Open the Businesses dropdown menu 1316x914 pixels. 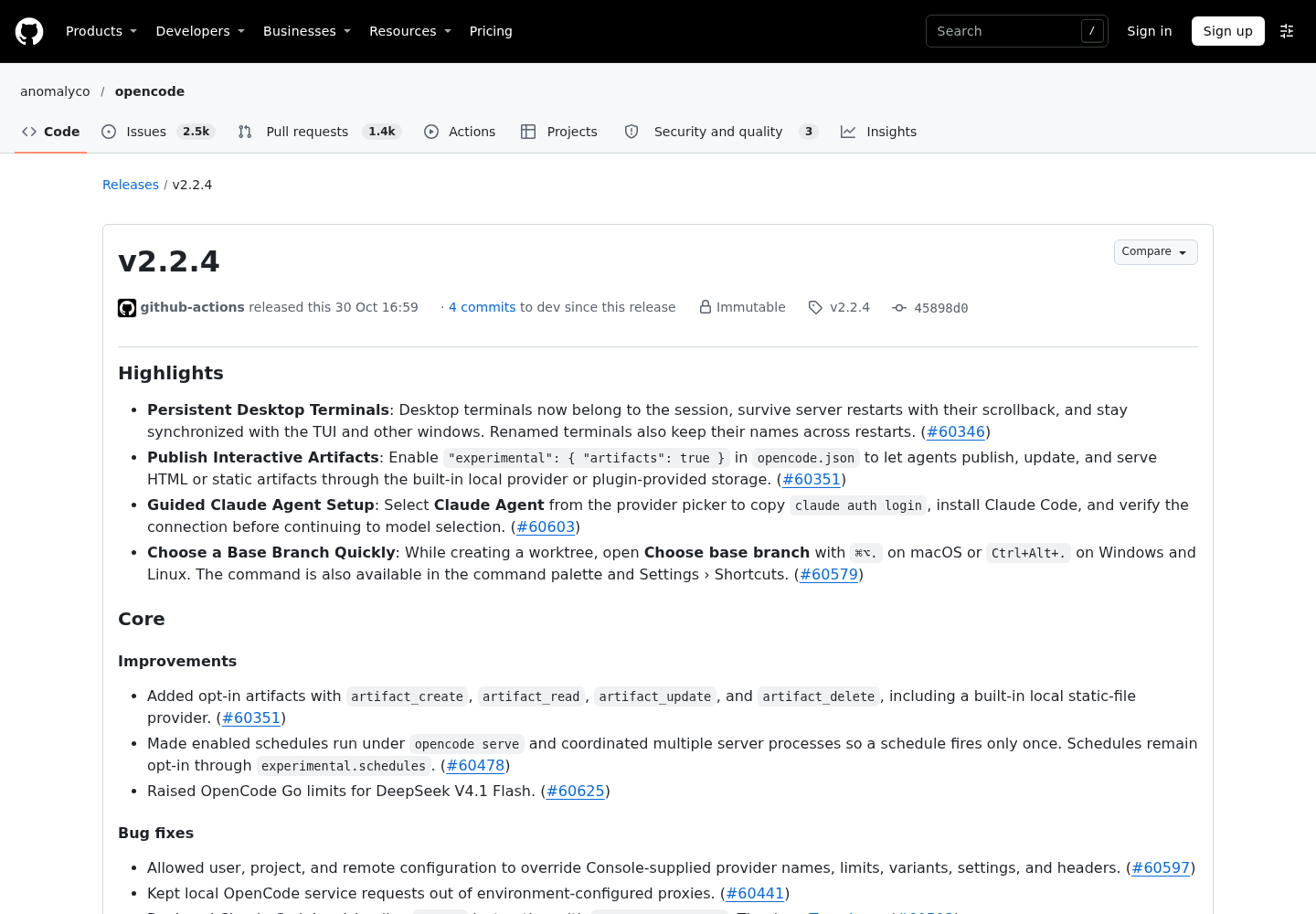tap(307, 31)
